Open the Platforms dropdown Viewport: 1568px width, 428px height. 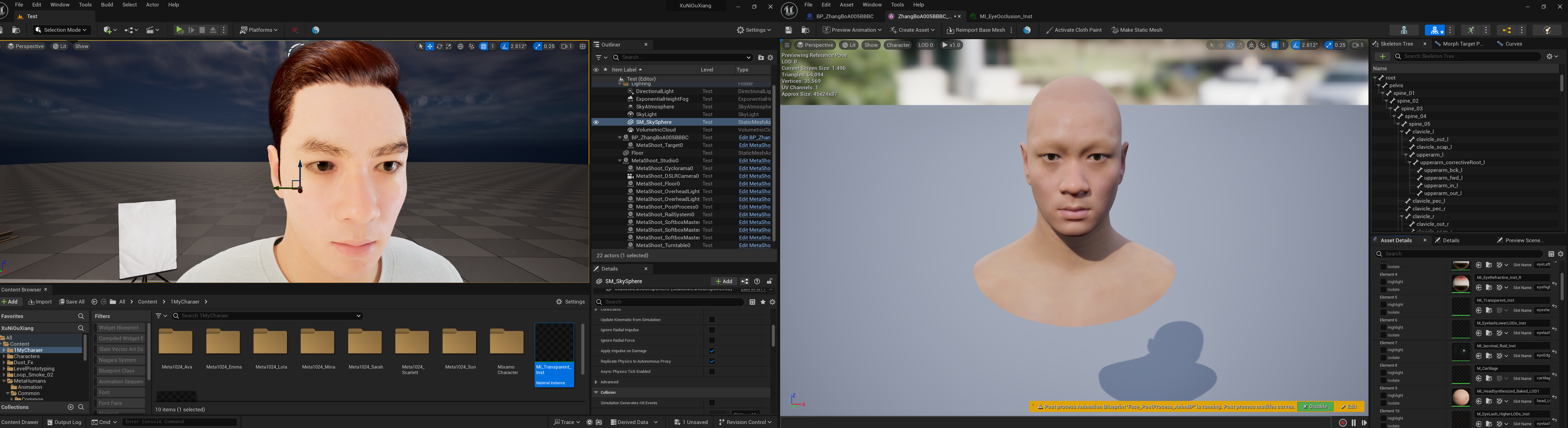click(x=259, y=30)
